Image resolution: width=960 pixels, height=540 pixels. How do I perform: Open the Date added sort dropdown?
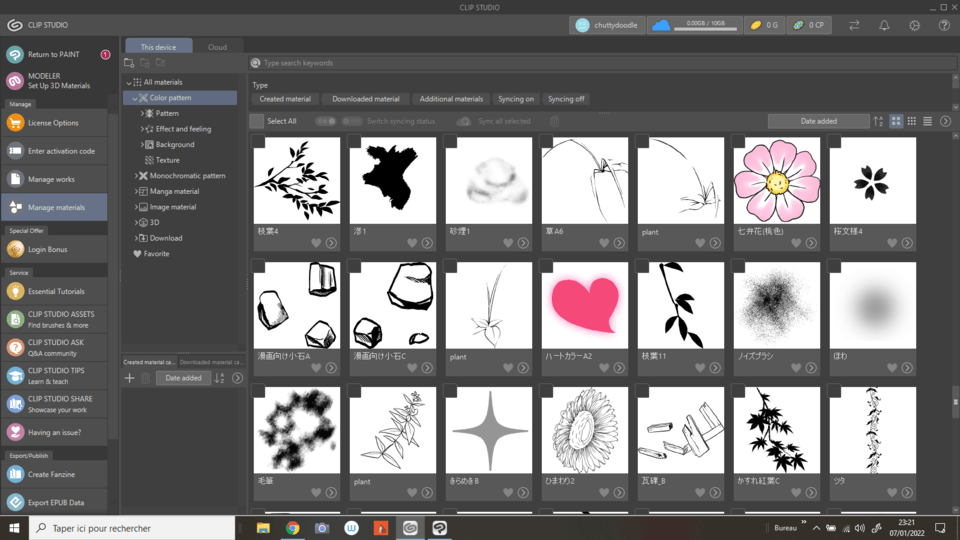coord(819,121)
